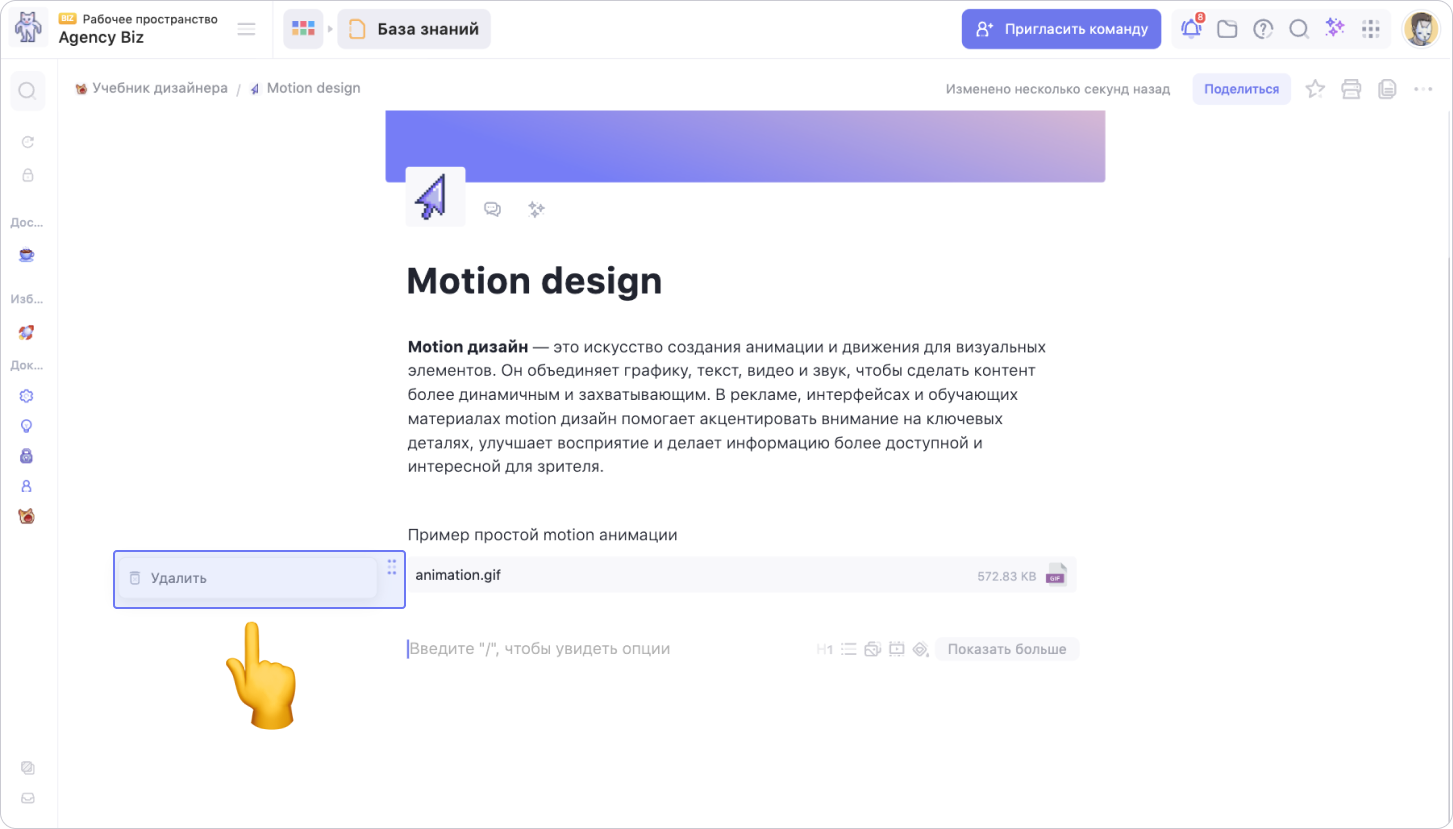Click the copy document icon
The width and height of the screenshot is (1453, 829).
(1387, 89)
